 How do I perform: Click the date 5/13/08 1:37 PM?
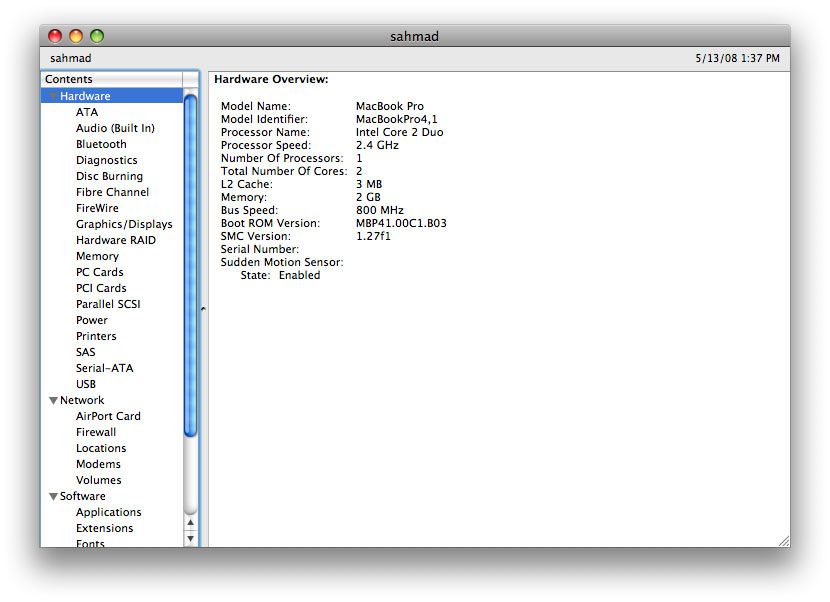point(737,58)
